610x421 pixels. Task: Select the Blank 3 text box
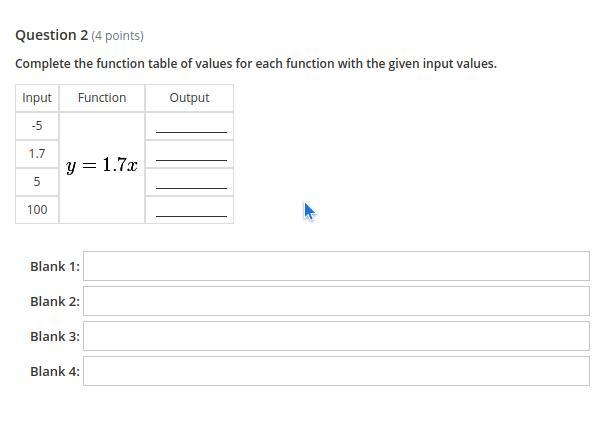[336, 336]
